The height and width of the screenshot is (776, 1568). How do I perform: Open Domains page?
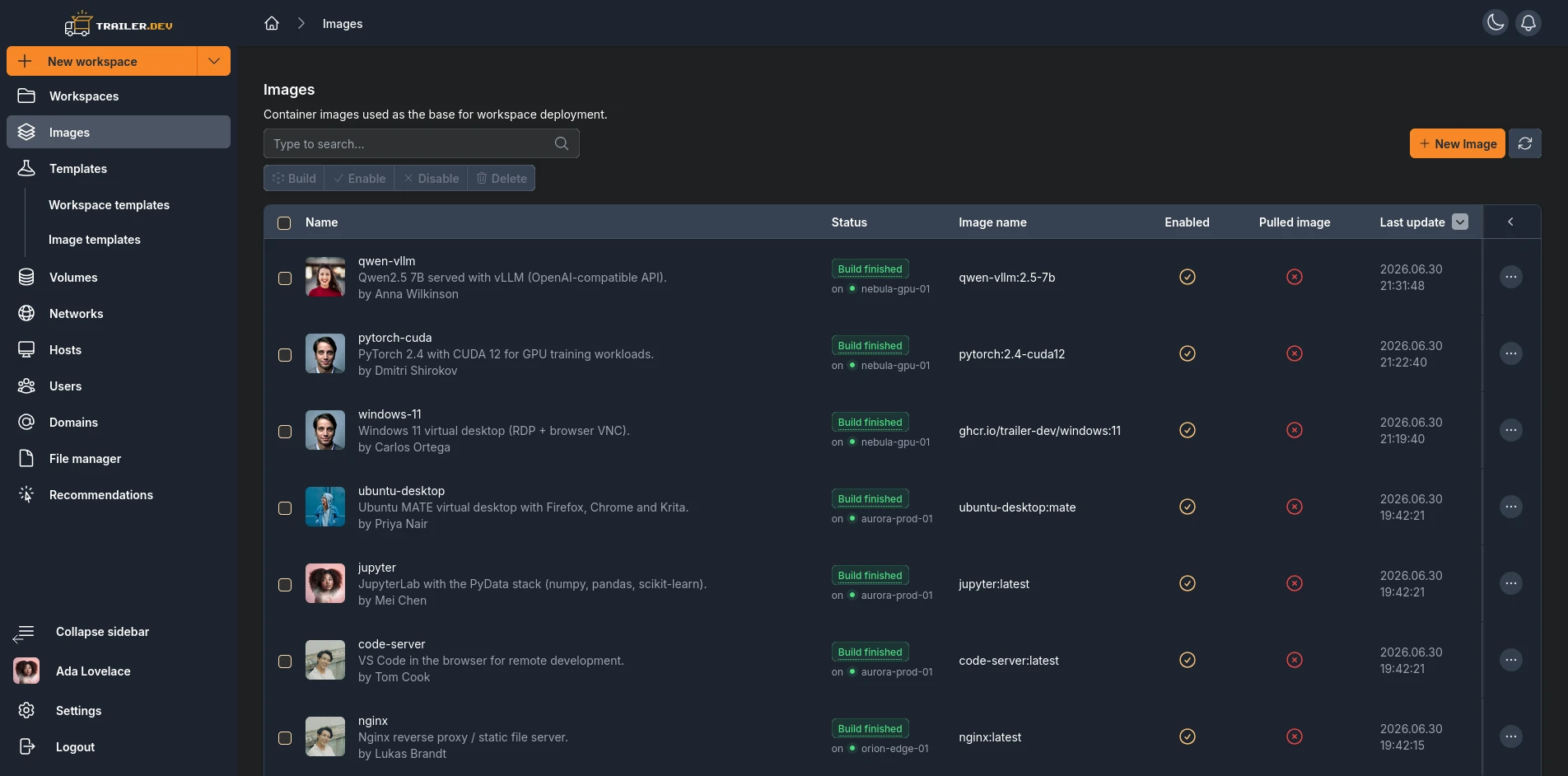point(119,422)
